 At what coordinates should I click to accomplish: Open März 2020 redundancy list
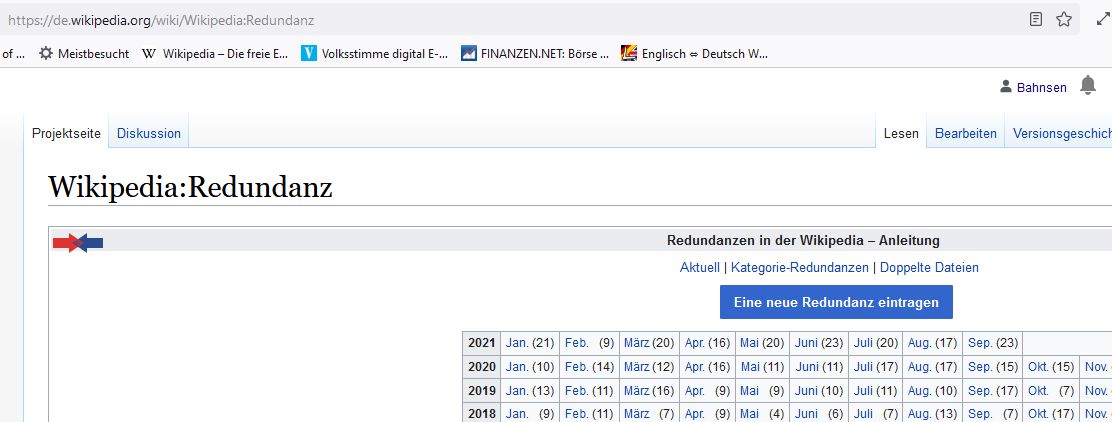(x=637, y=367)
